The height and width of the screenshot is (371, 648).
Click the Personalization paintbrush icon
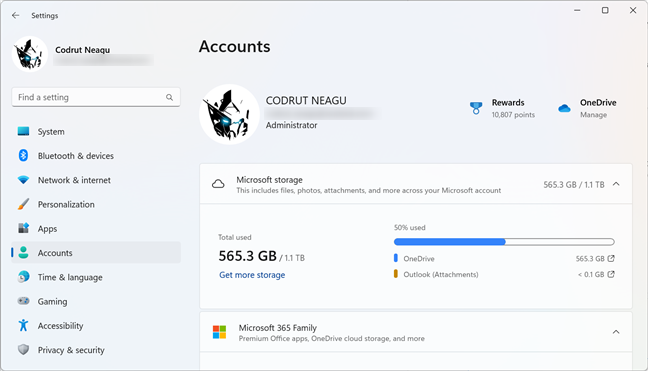click(24, 204)
